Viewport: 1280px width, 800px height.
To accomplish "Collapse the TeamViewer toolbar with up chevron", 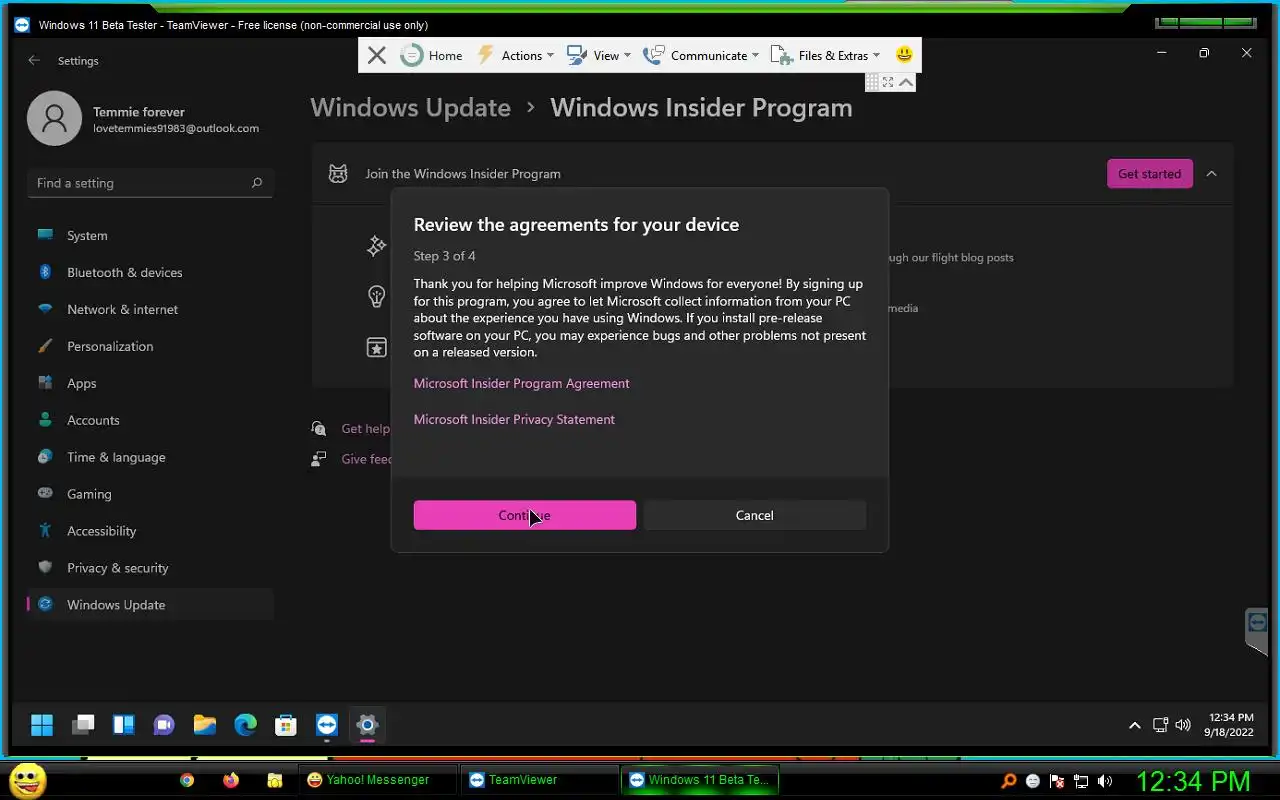I will (906, 82).
